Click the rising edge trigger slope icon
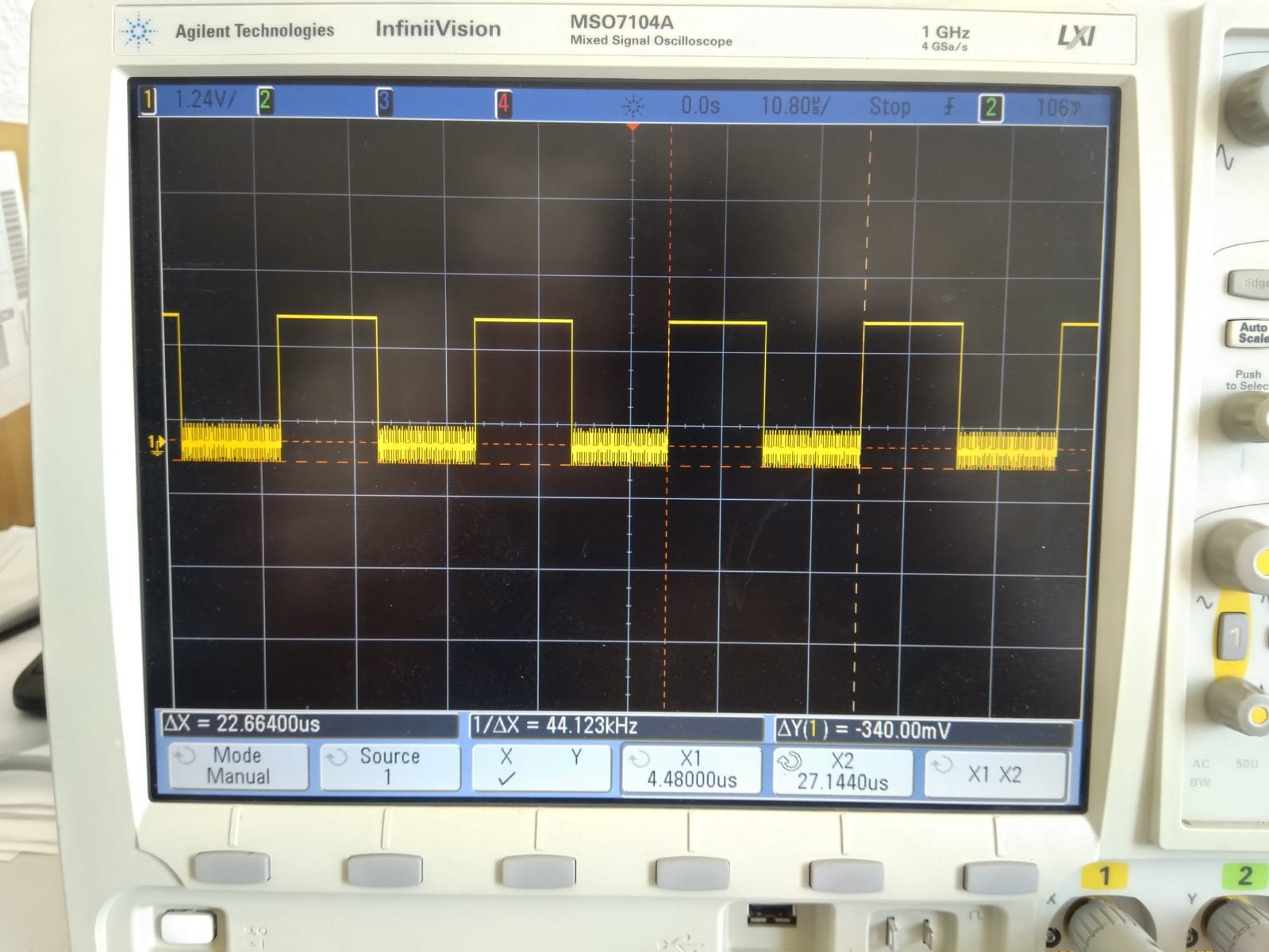The width and height of the screenshot is (1269, 952). [949, 106]
